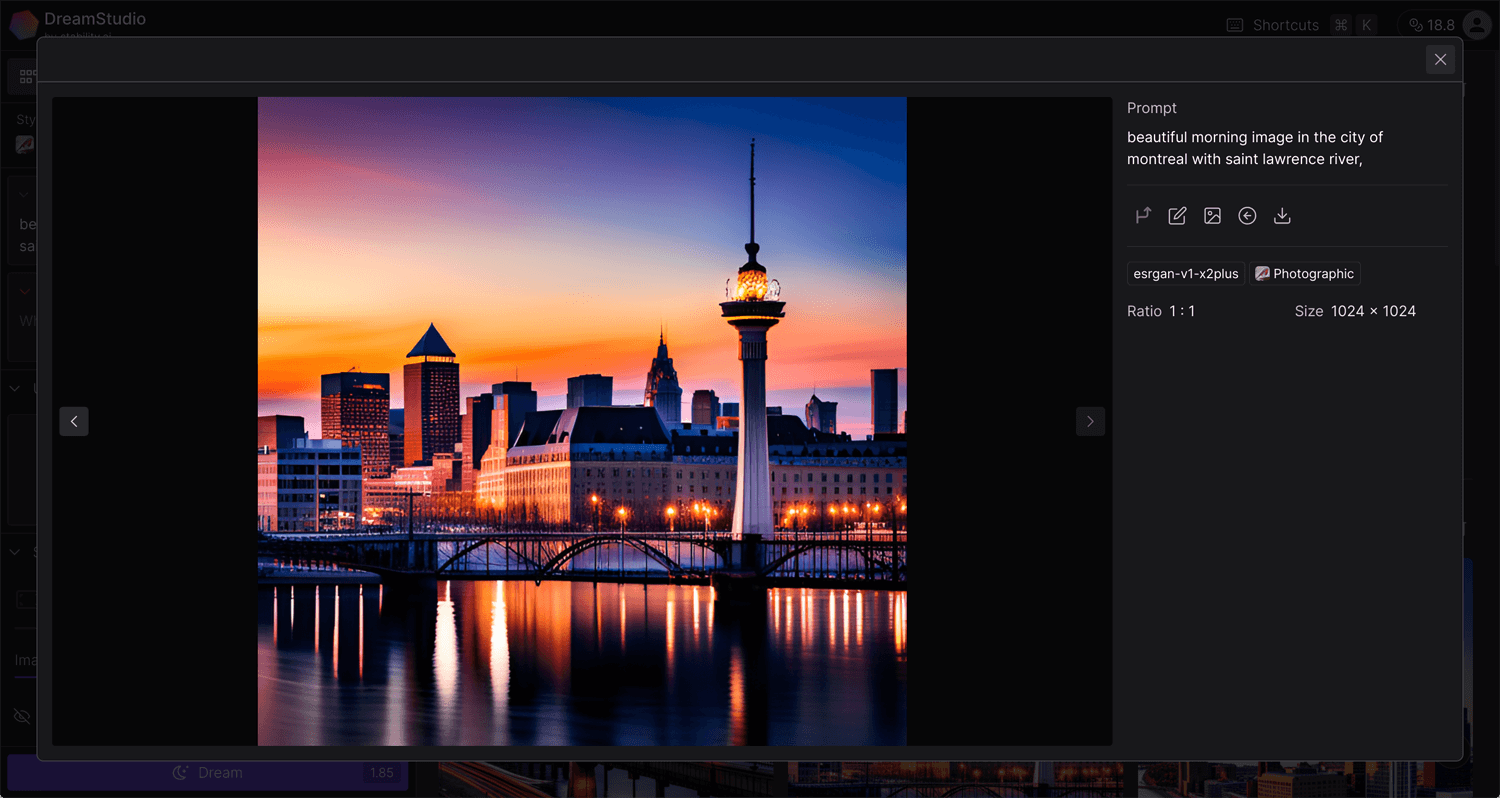1500x798 pixels.
Task: Collapse the red negative prompt chevron
Action: pyautogui.click(x=24, y=291)
